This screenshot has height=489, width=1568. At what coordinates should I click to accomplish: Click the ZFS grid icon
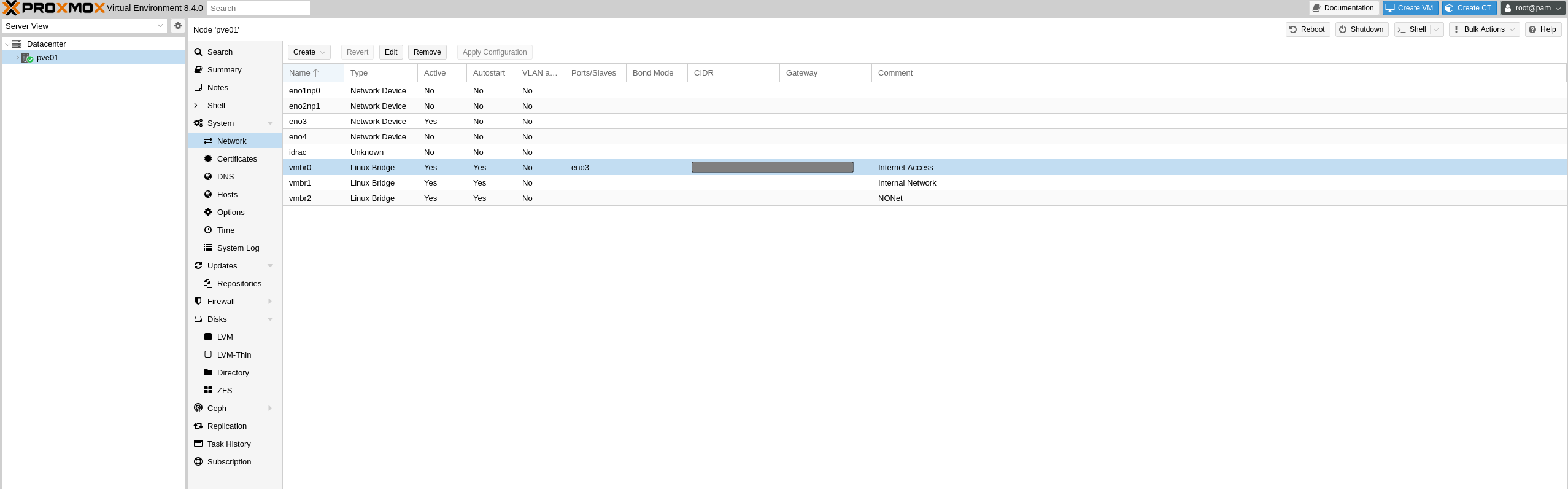click(208, 390)
